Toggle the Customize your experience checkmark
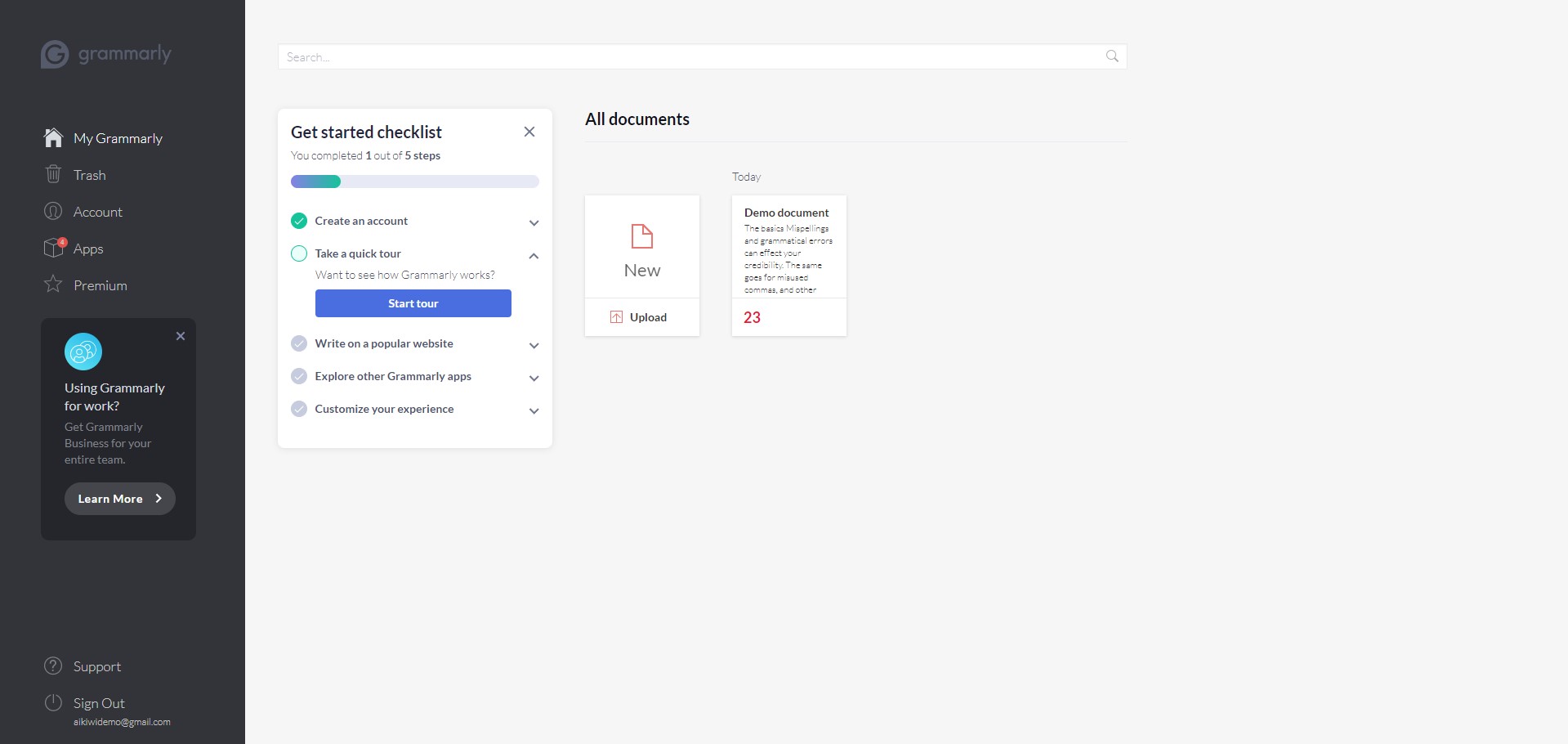Screen dimensions: 1568x744 tap(299, 409)
